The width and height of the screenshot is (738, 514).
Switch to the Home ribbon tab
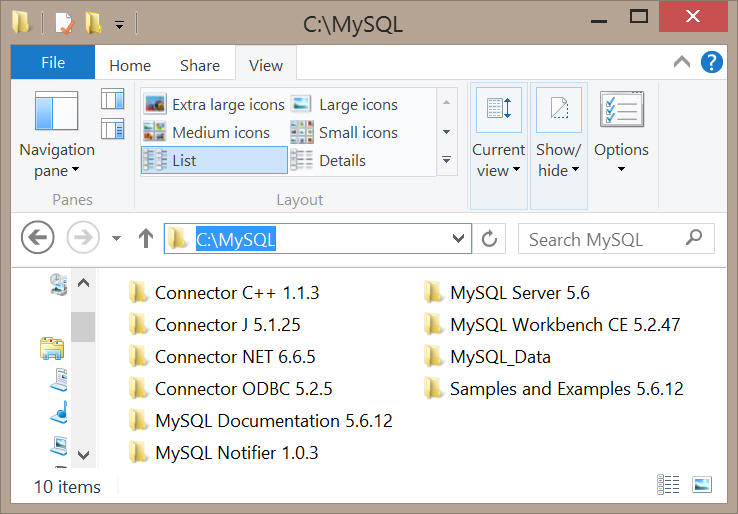pos(130,65)
